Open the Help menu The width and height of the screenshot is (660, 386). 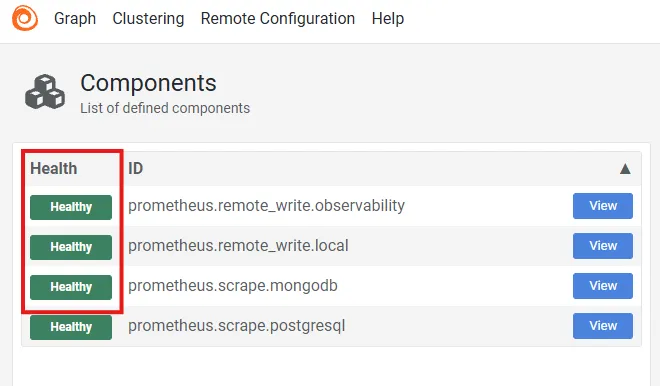(388, 19)
